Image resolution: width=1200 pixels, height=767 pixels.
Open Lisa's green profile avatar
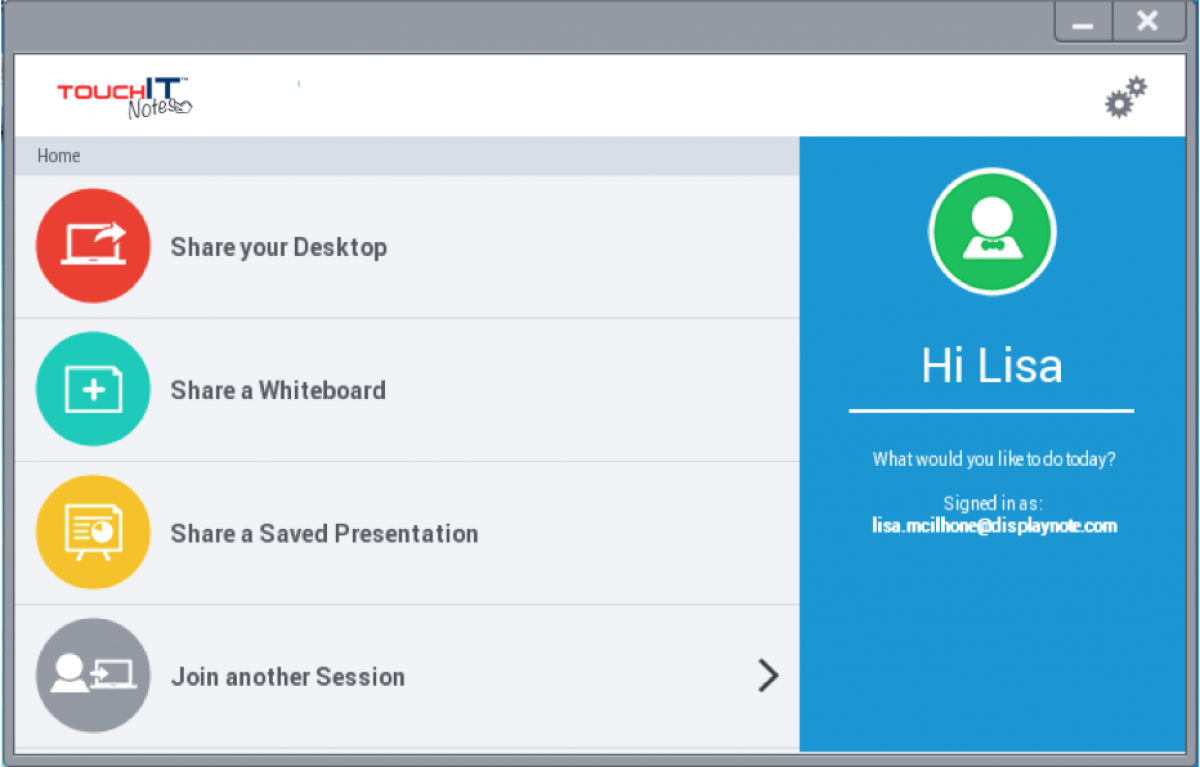pyautogui.click(x=992, y=230)
